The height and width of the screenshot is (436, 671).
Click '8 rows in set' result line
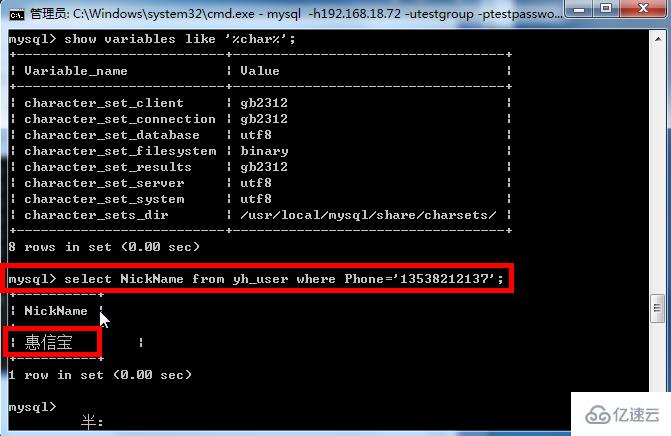click(x=104, y=247)
